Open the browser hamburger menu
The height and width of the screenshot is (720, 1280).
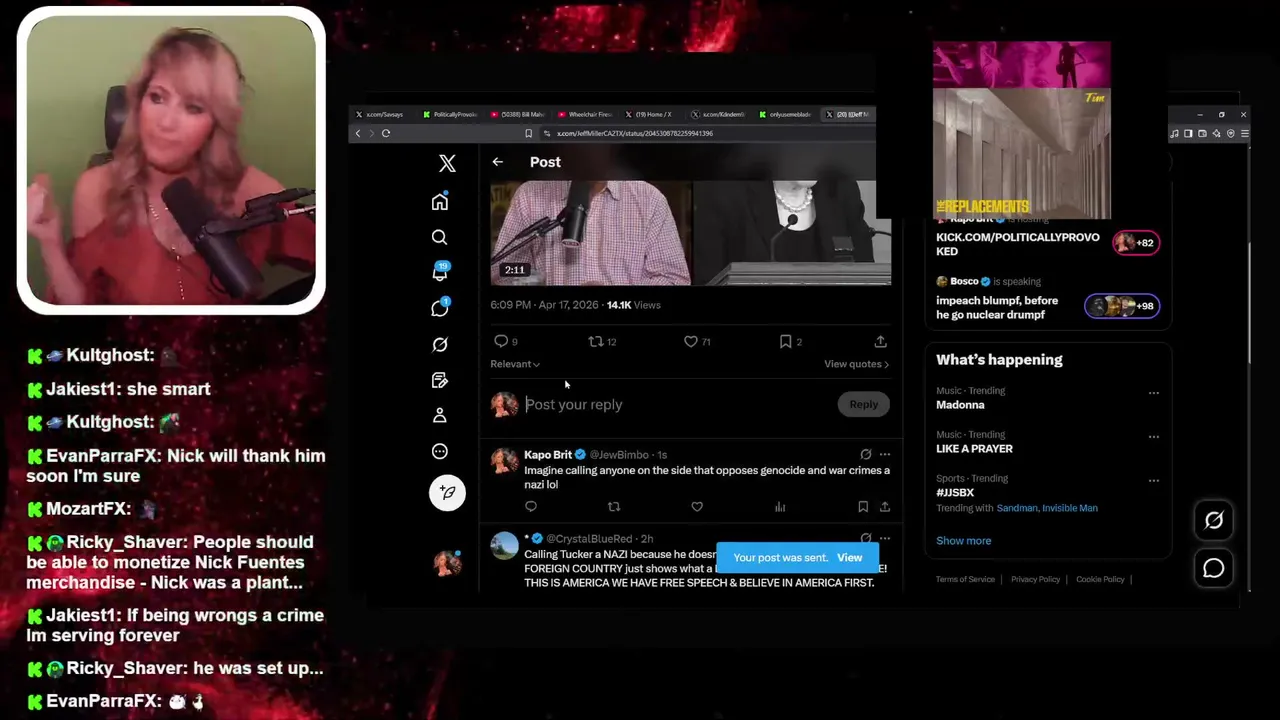(x=1244, y=133)
